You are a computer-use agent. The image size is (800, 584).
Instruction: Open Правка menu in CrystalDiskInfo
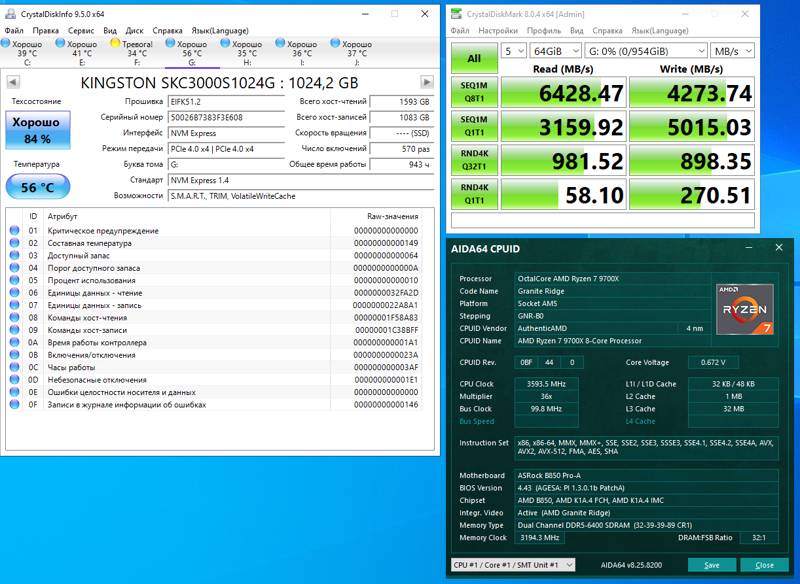point(45,31)
